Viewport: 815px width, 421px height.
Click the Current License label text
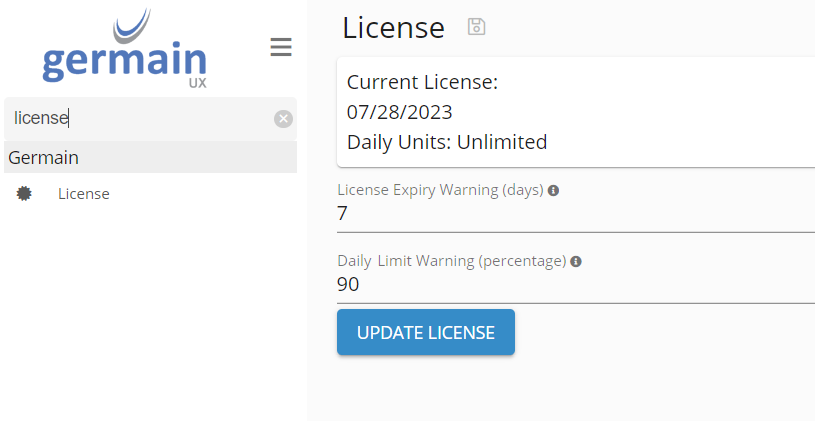pyautogui.click(x=422, y=82)
